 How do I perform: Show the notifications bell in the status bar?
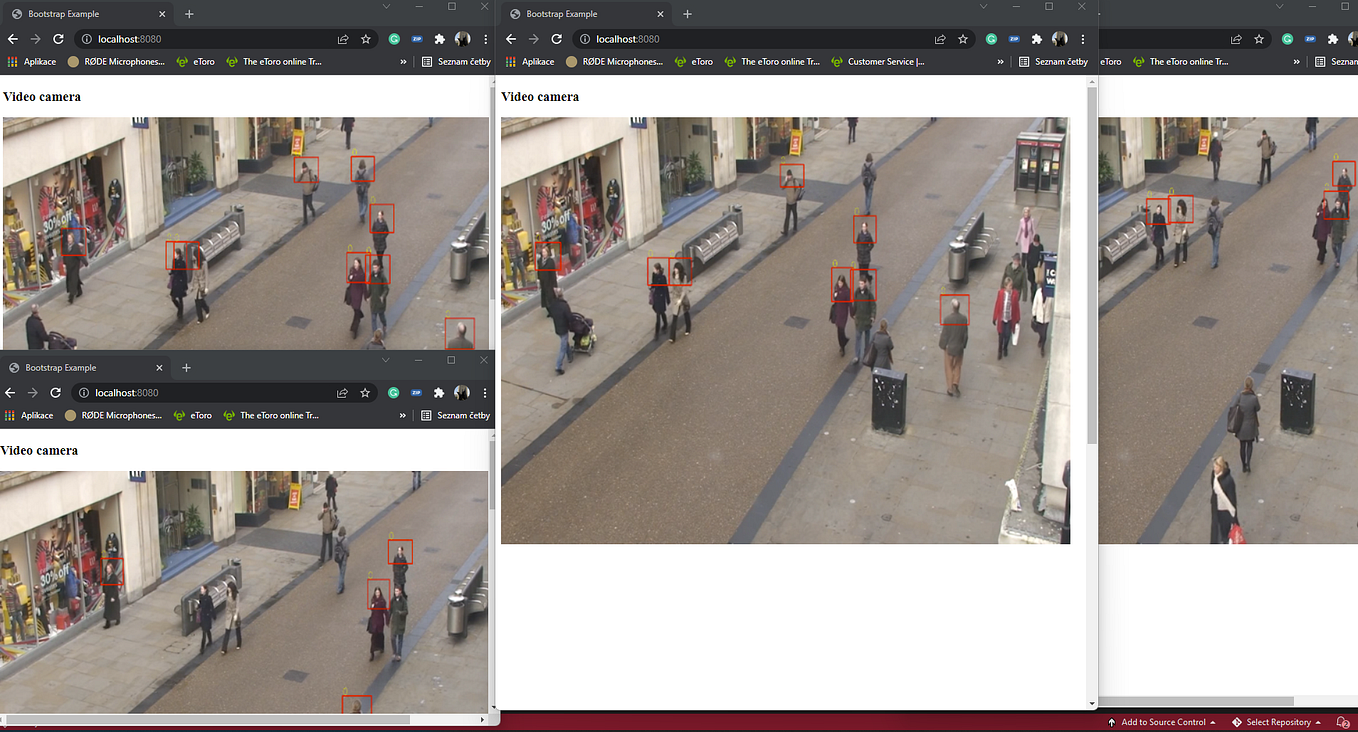1343,722
